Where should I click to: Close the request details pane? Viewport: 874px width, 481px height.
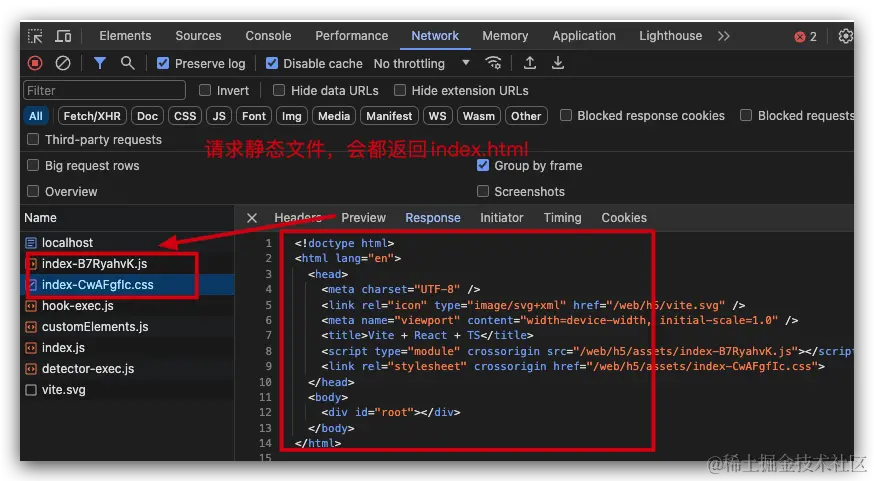(x=252, y=218)
